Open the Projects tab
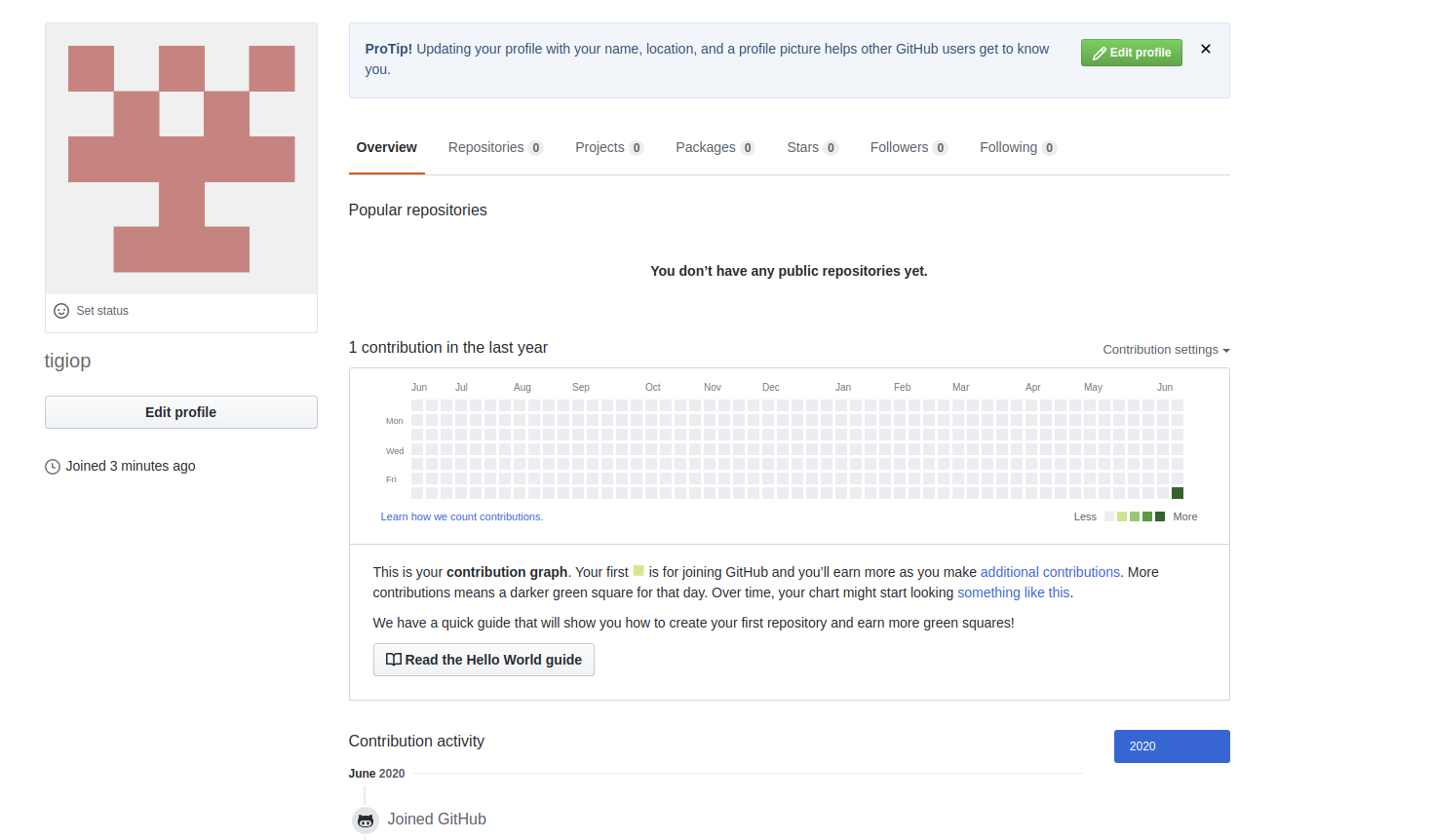Viewport: 1432px width, 840px height. 609,148
